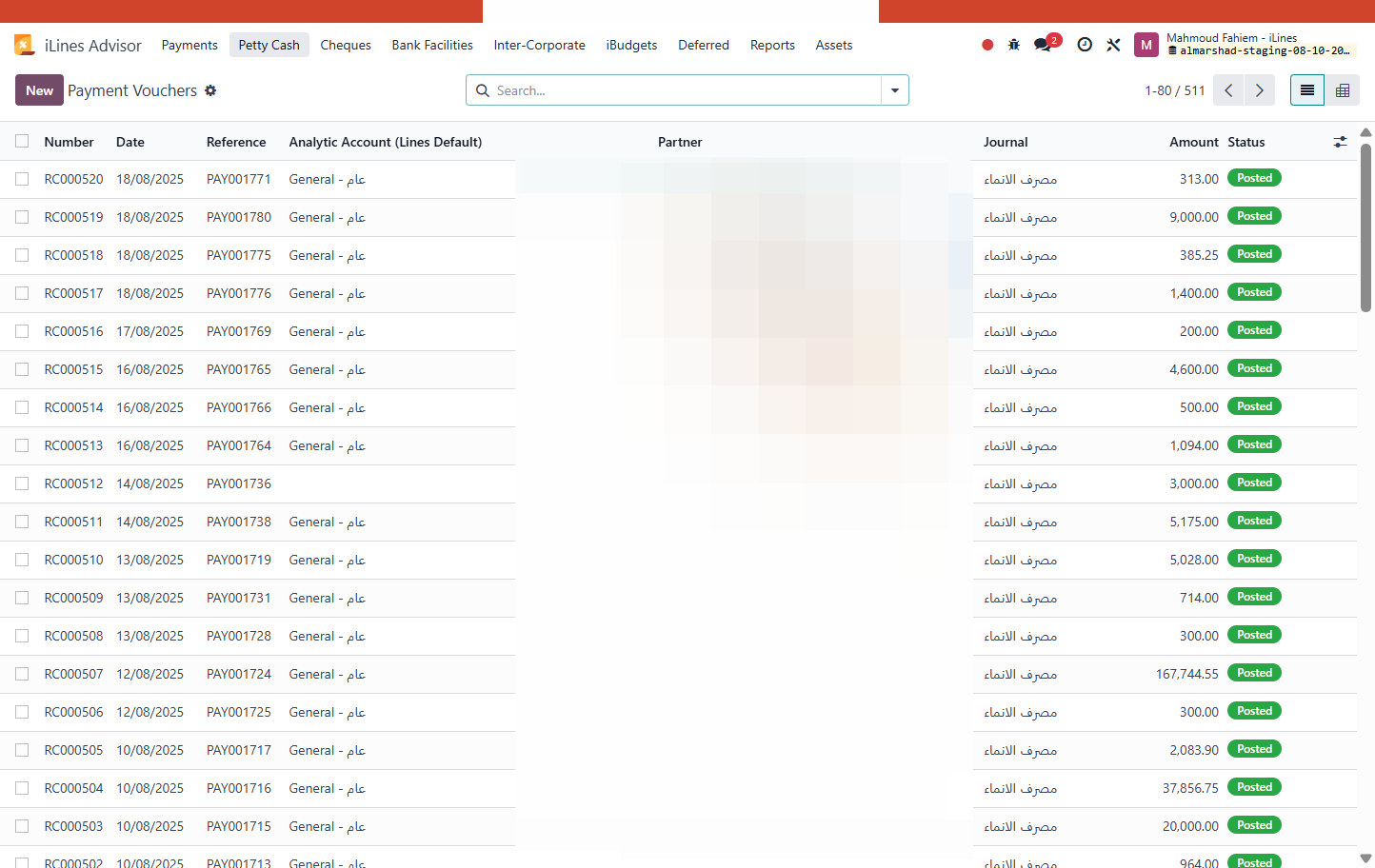Click the scrollbar up arrow

point(1366,132)
